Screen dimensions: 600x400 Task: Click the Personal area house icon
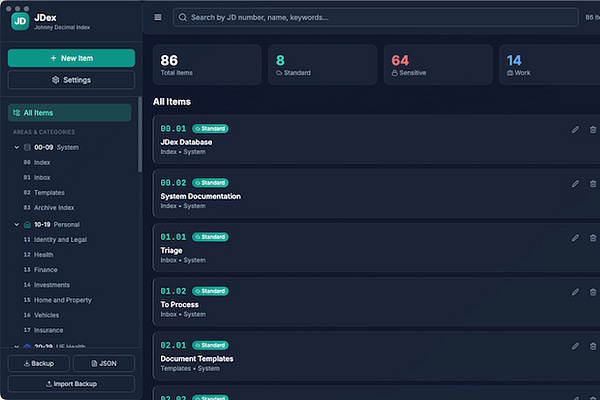[x=27, y=224]
